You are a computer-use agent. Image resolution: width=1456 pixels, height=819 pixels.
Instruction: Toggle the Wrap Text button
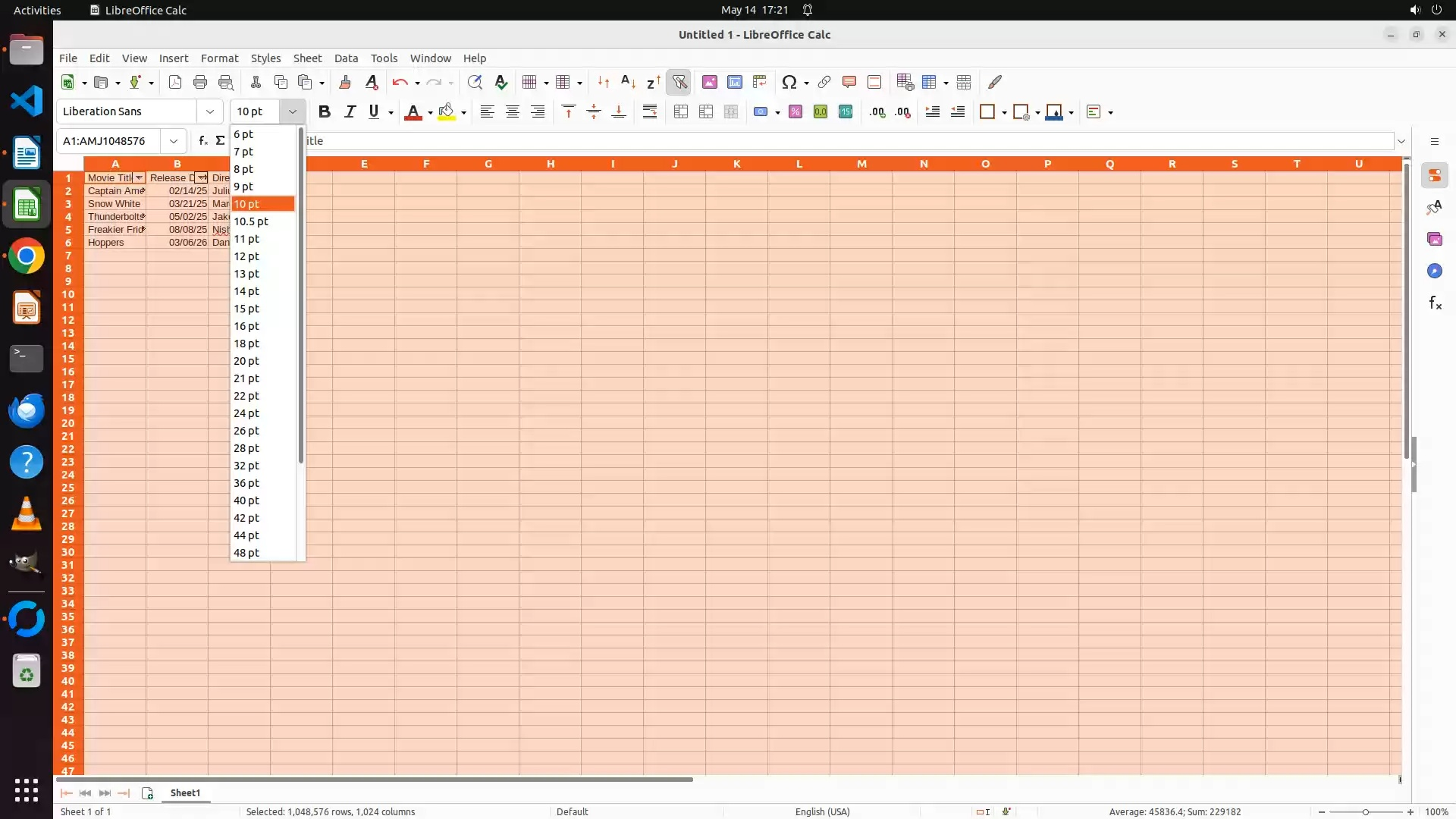(650, 111)
